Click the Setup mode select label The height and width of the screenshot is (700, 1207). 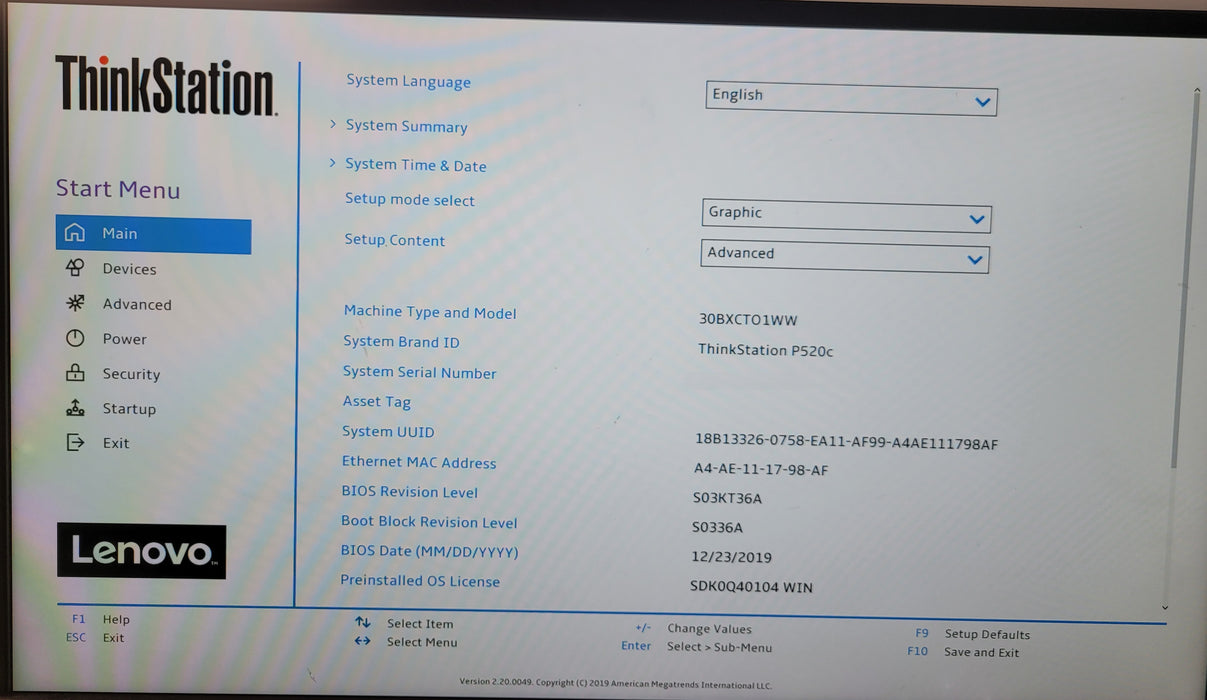[410, 199]
